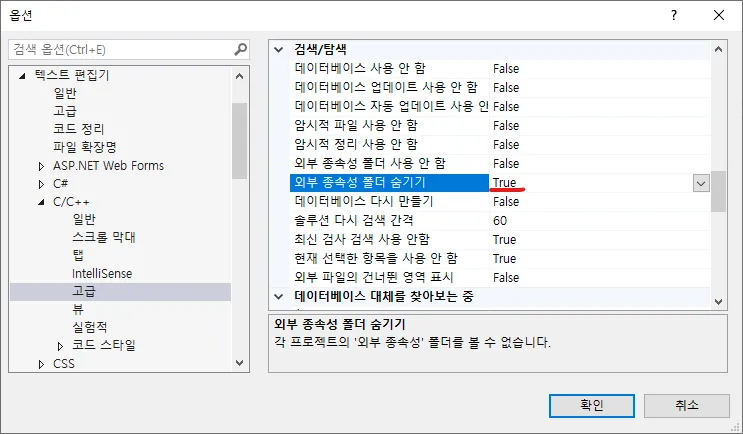Click the tree panel scroll down arrow
The height and width of the screenshot is (434, 743).
click(x=239, y=364)
